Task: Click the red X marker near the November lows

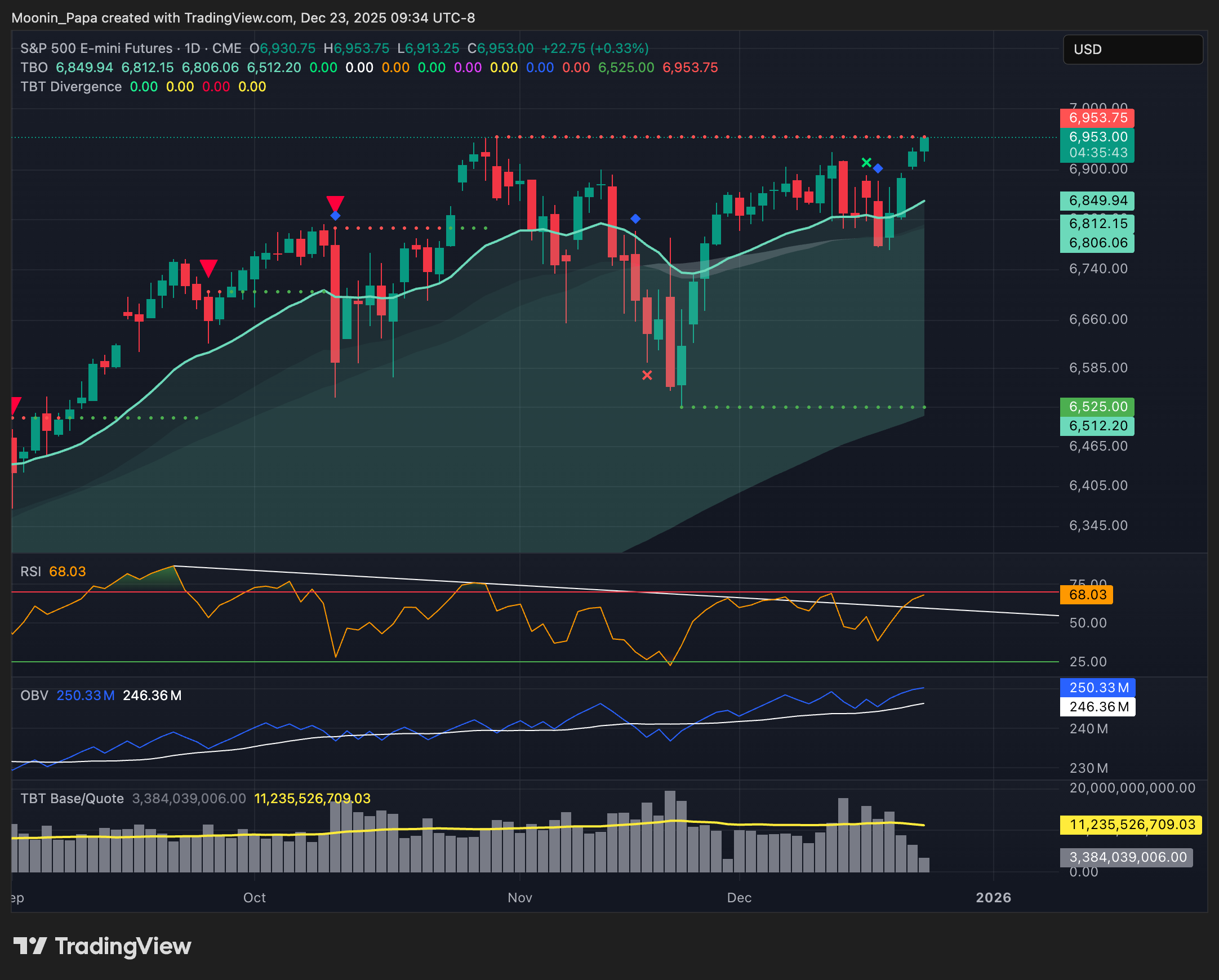Action: [x=648, y=375]
